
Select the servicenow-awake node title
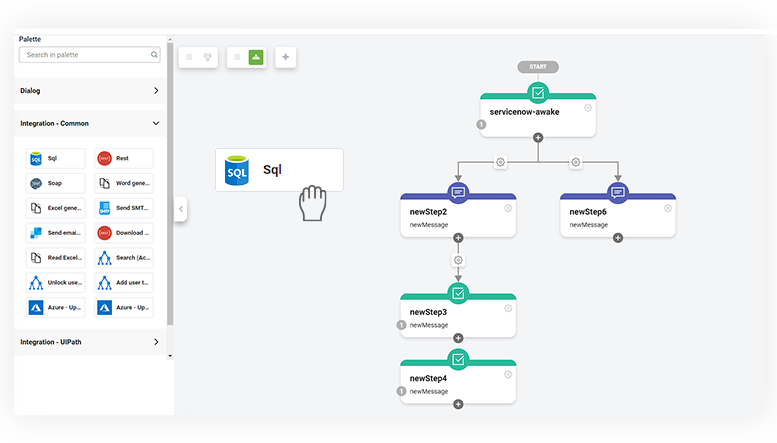click(524, 112)
